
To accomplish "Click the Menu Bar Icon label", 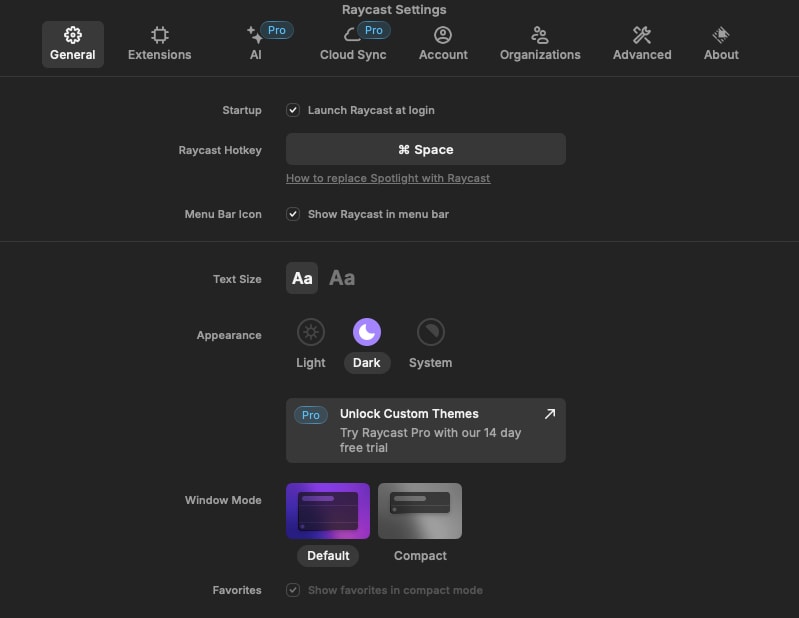I will (x=223, y=214).
